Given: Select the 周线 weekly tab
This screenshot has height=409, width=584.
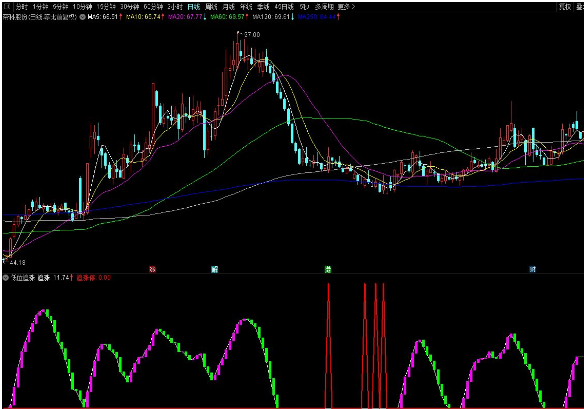Looking at the screenshot, I should [x=211, y=7].
